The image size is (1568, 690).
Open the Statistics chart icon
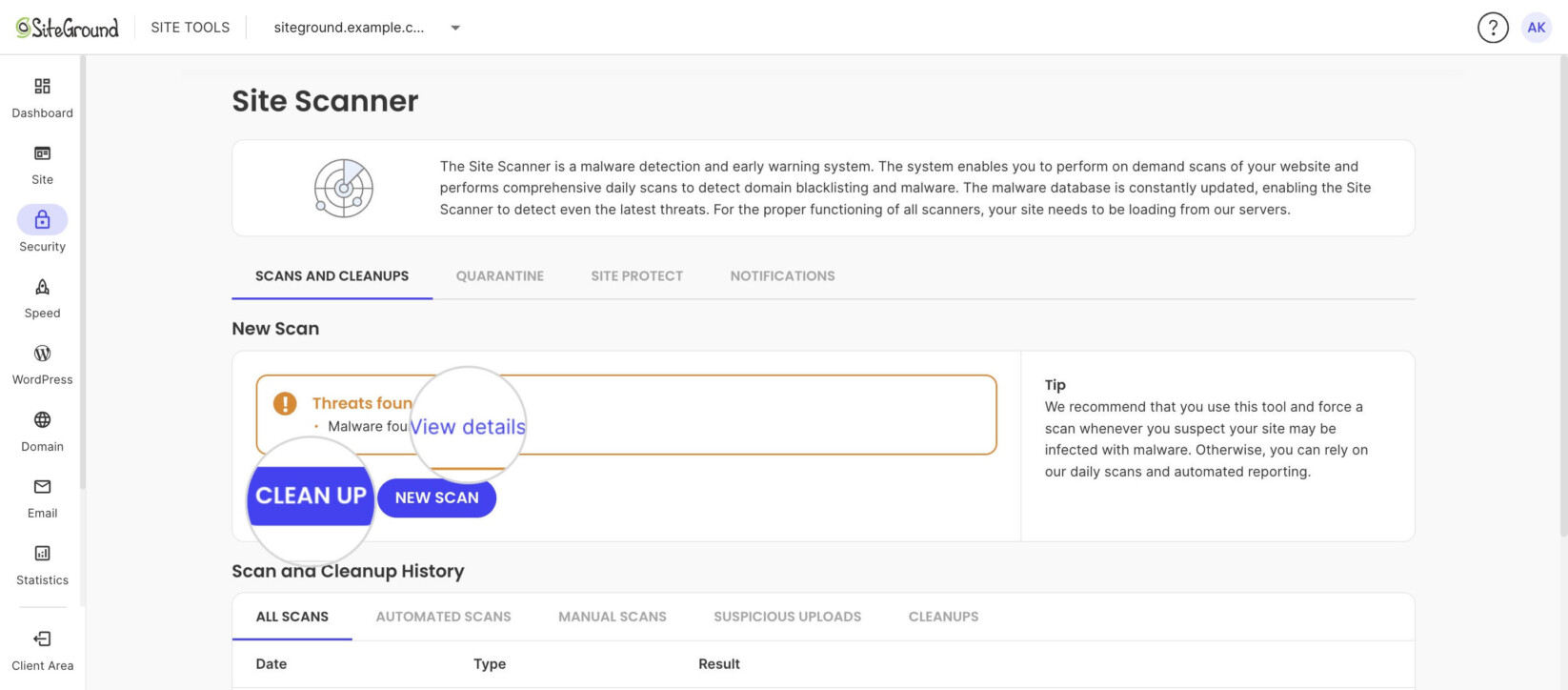pos(42,554)
